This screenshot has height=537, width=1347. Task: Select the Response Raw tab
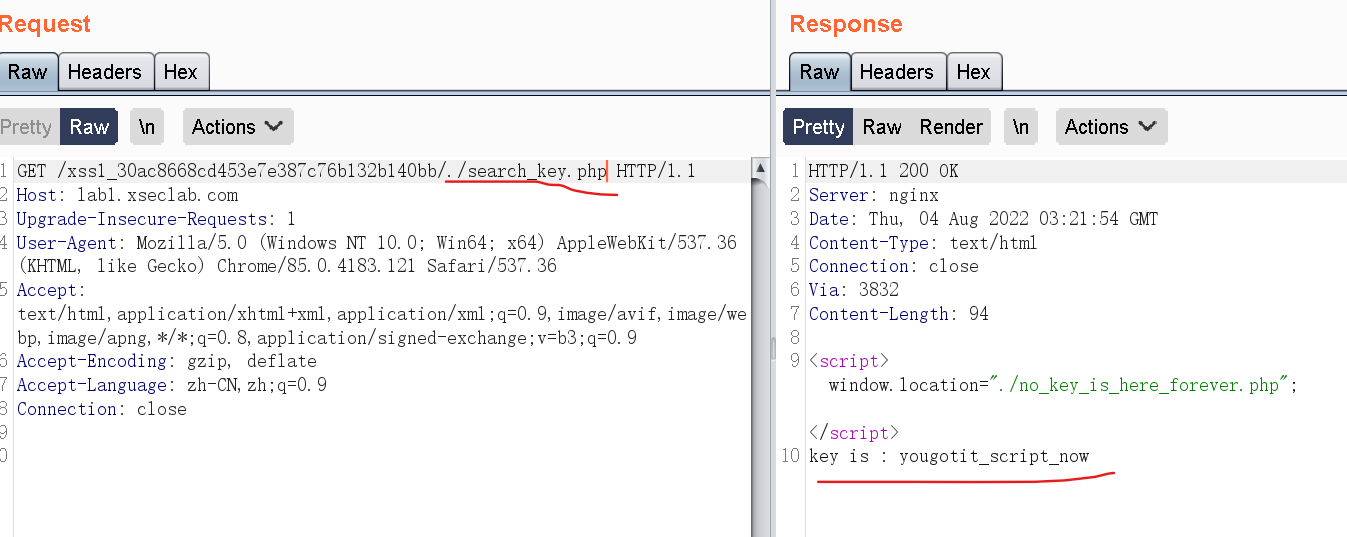[x=819, y=72]
